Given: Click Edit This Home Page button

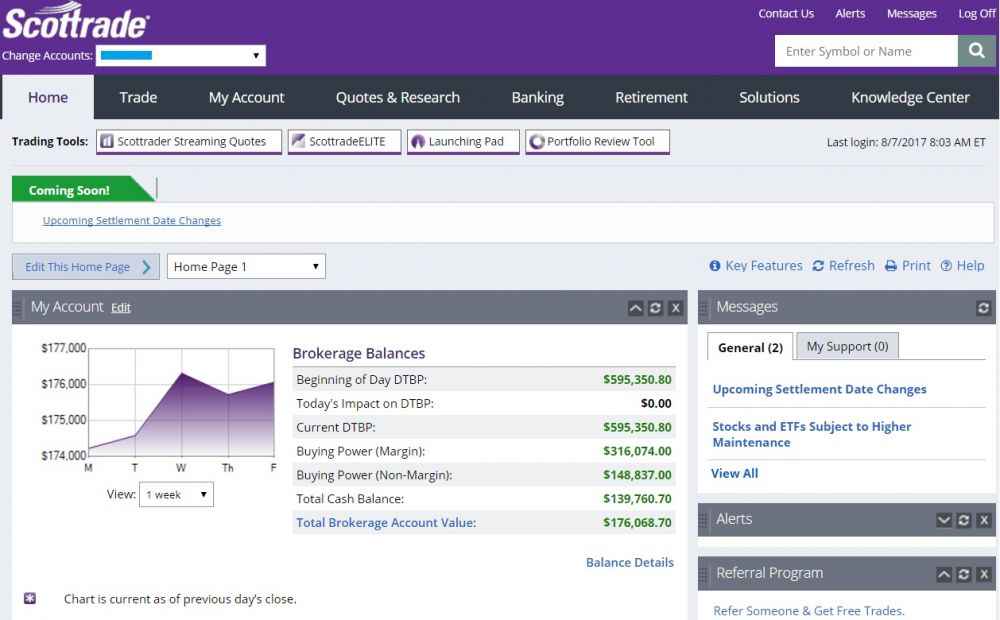Looking at the screenshot, I should pos(86,267).
